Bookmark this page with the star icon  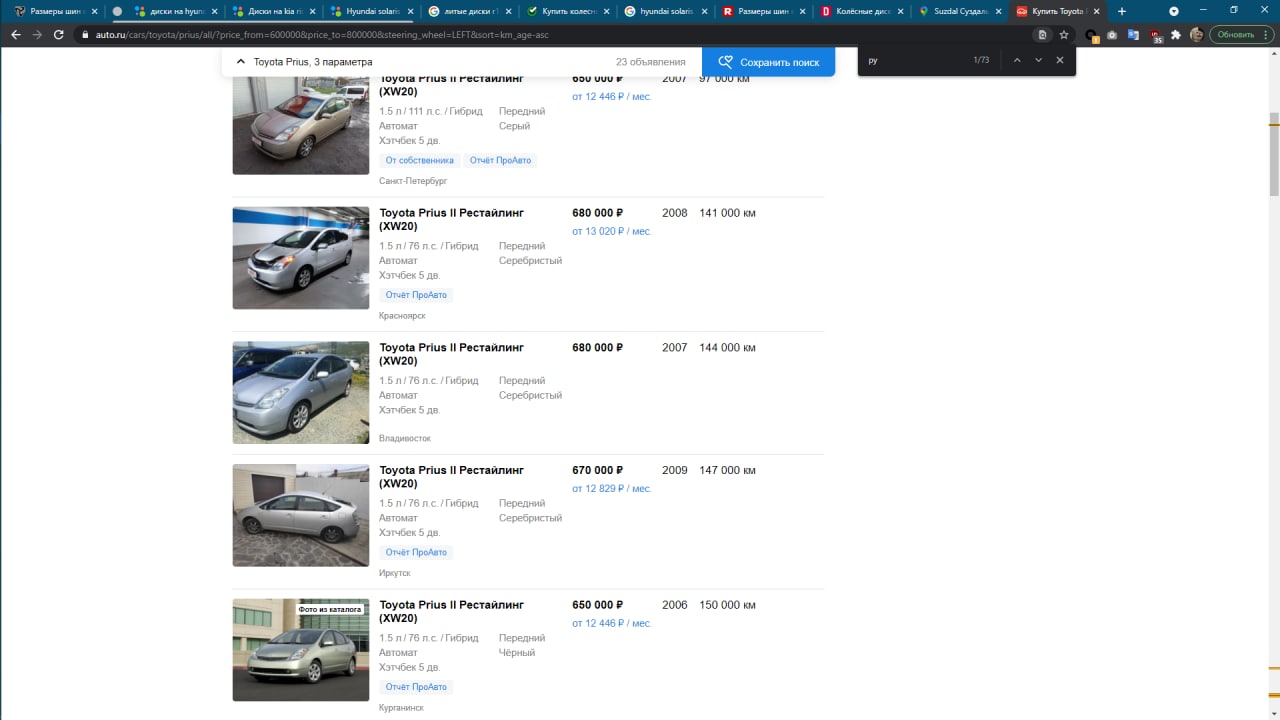click(1064, 34)
